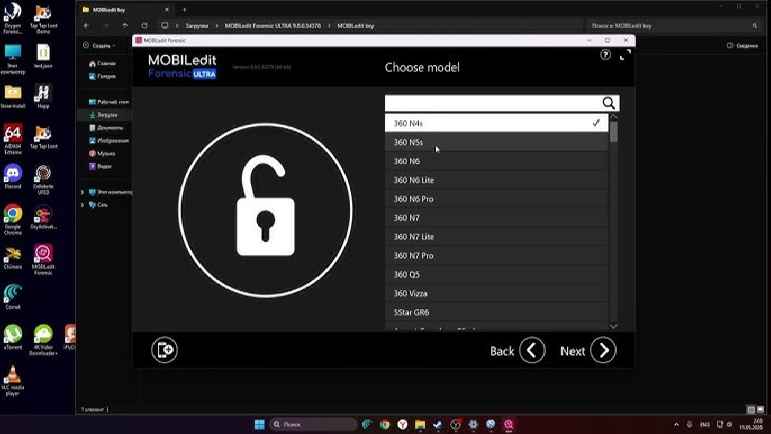
Task: Open the Happ desktop shortcut
Action: coord(43,96)
